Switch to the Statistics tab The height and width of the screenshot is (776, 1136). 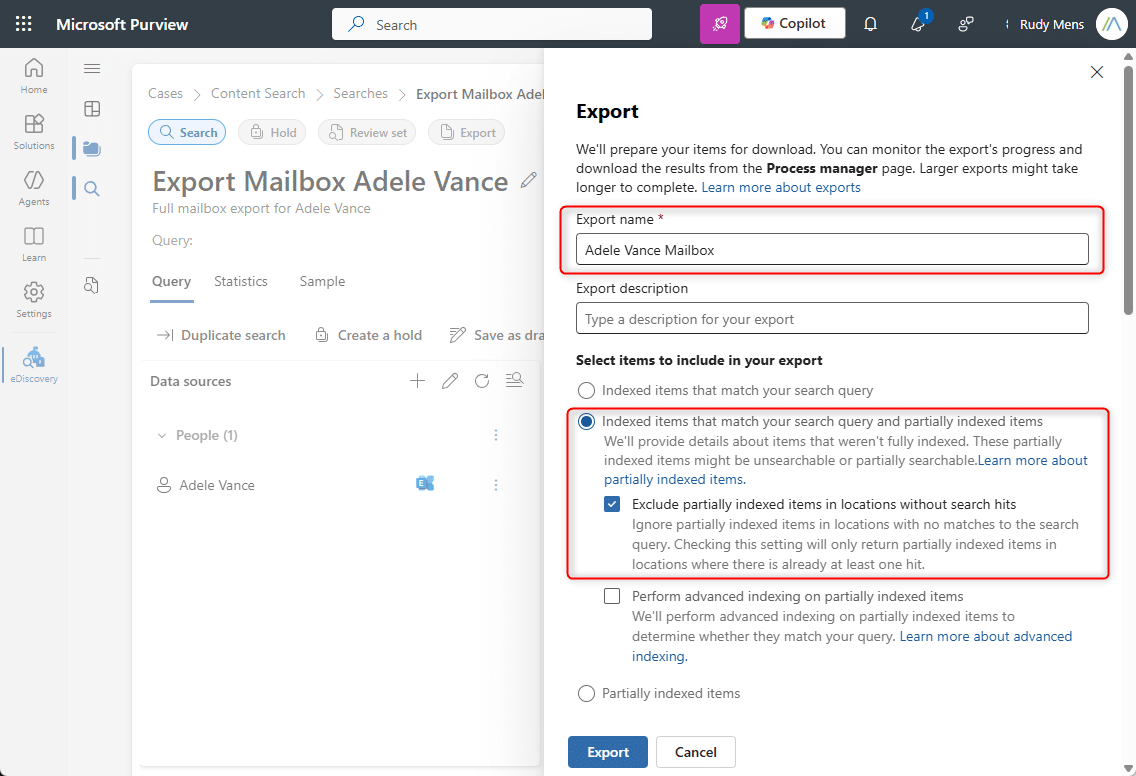(x=241, y=281)
